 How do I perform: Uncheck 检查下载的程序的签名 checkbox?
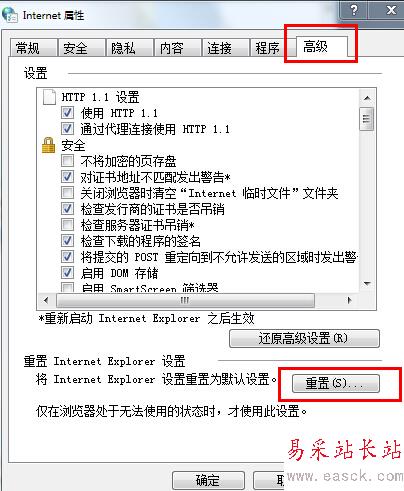click(x=67, y=241)
